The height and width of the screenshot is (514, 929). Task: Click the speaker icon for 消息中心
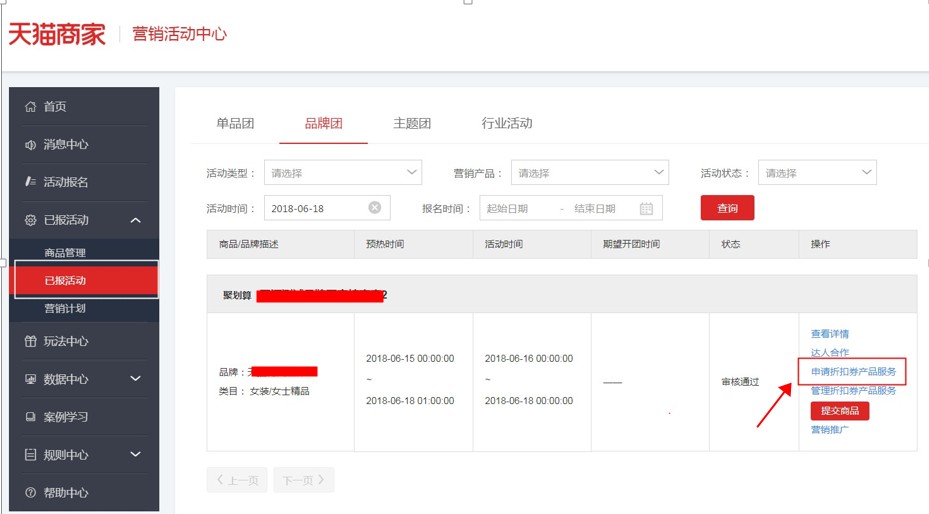coord(30,145)
